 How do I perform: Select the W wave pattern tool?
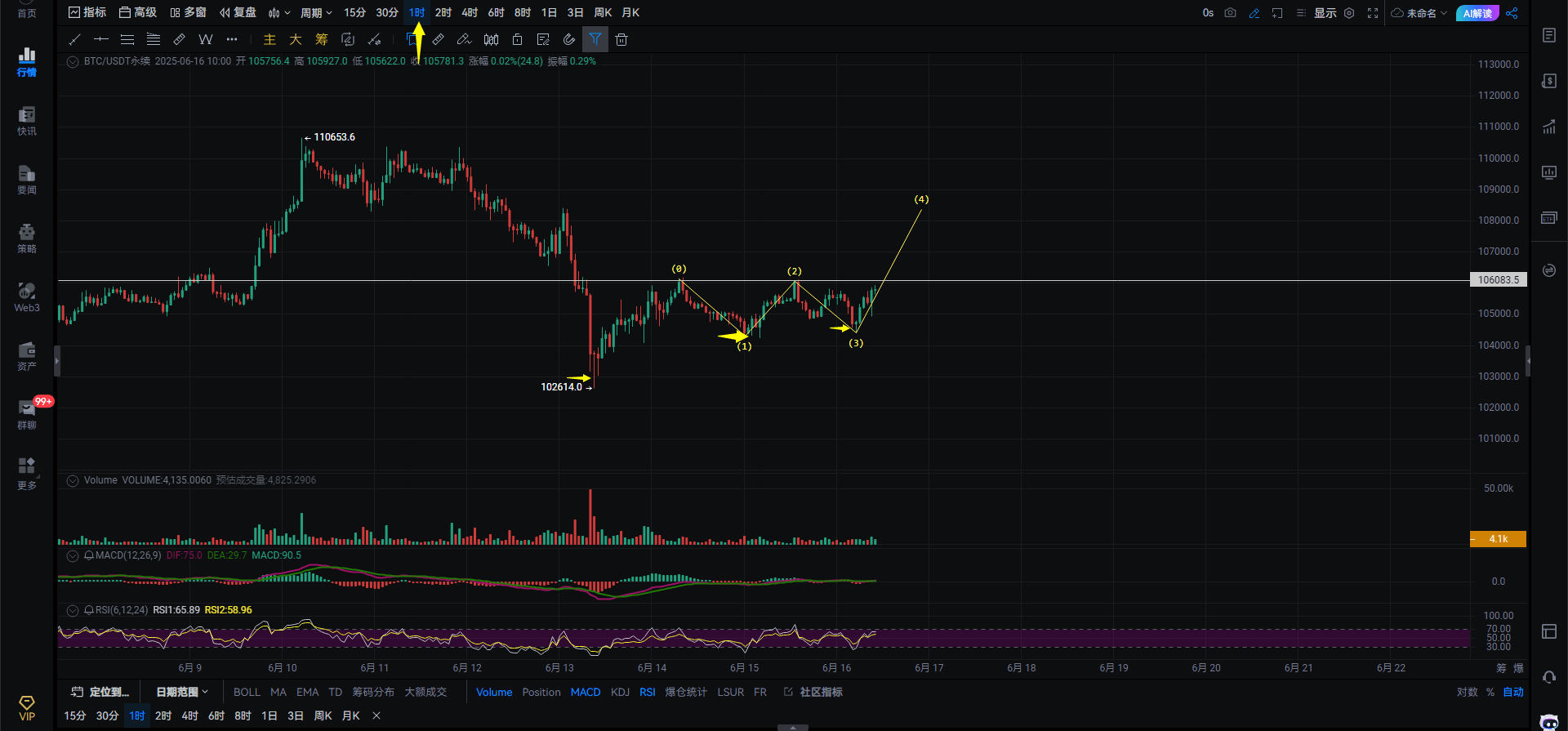click(x=206, y=39)
